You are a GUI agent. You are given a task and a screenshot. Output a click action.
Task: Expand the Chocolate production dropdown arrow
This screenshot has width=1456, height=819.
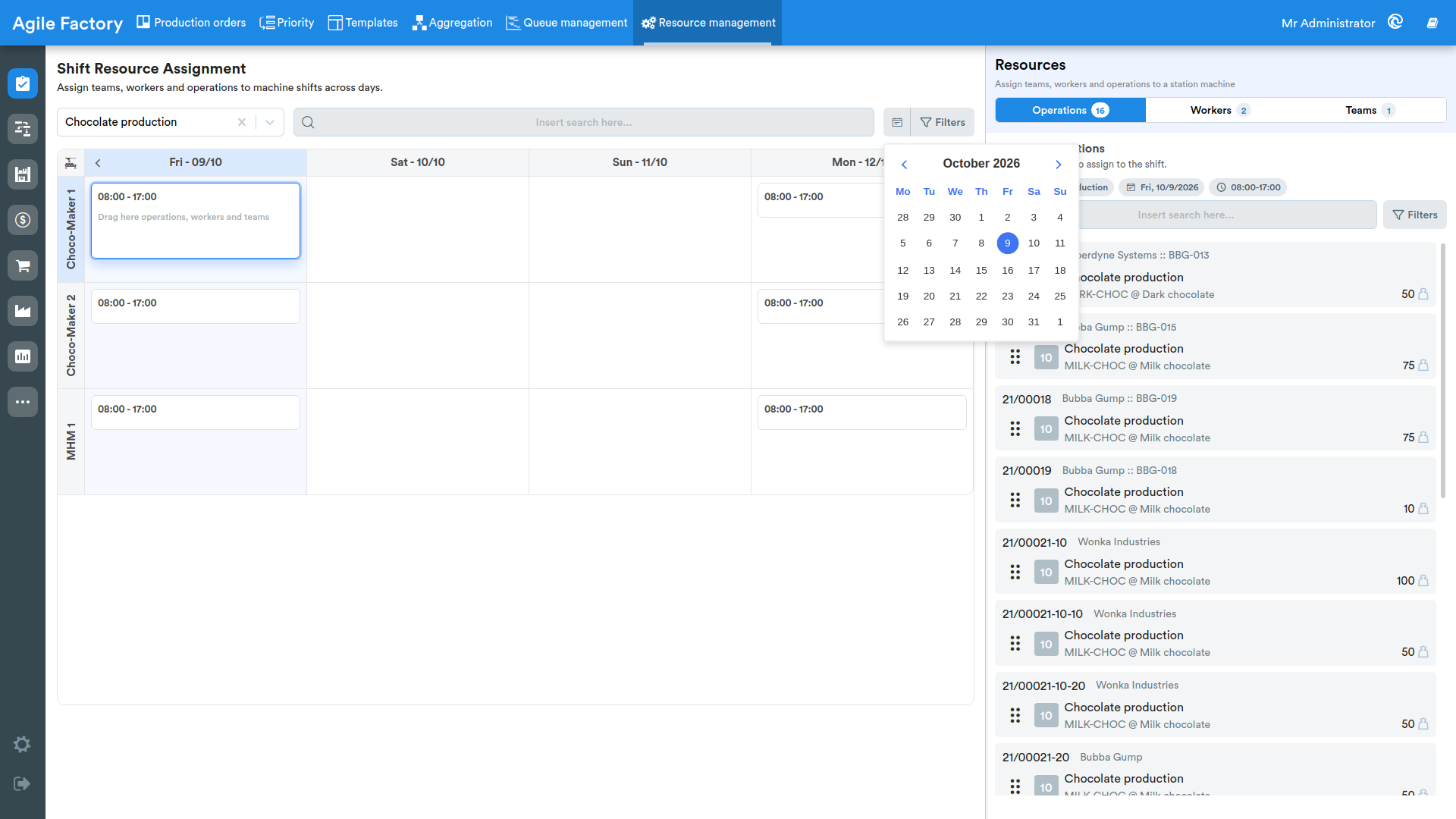[270, 122]
